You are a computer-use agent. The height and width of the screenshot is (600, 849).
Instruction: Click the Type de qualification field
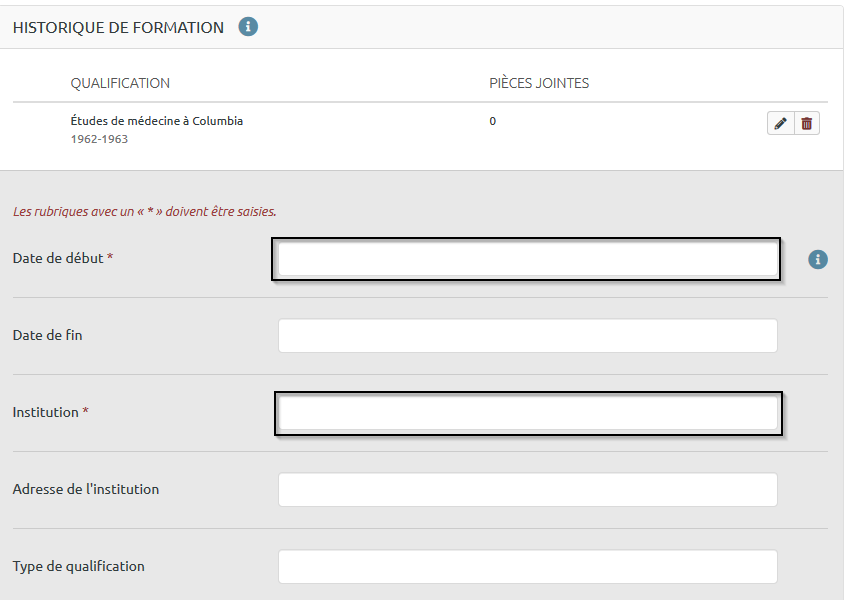tap(527, 567)
